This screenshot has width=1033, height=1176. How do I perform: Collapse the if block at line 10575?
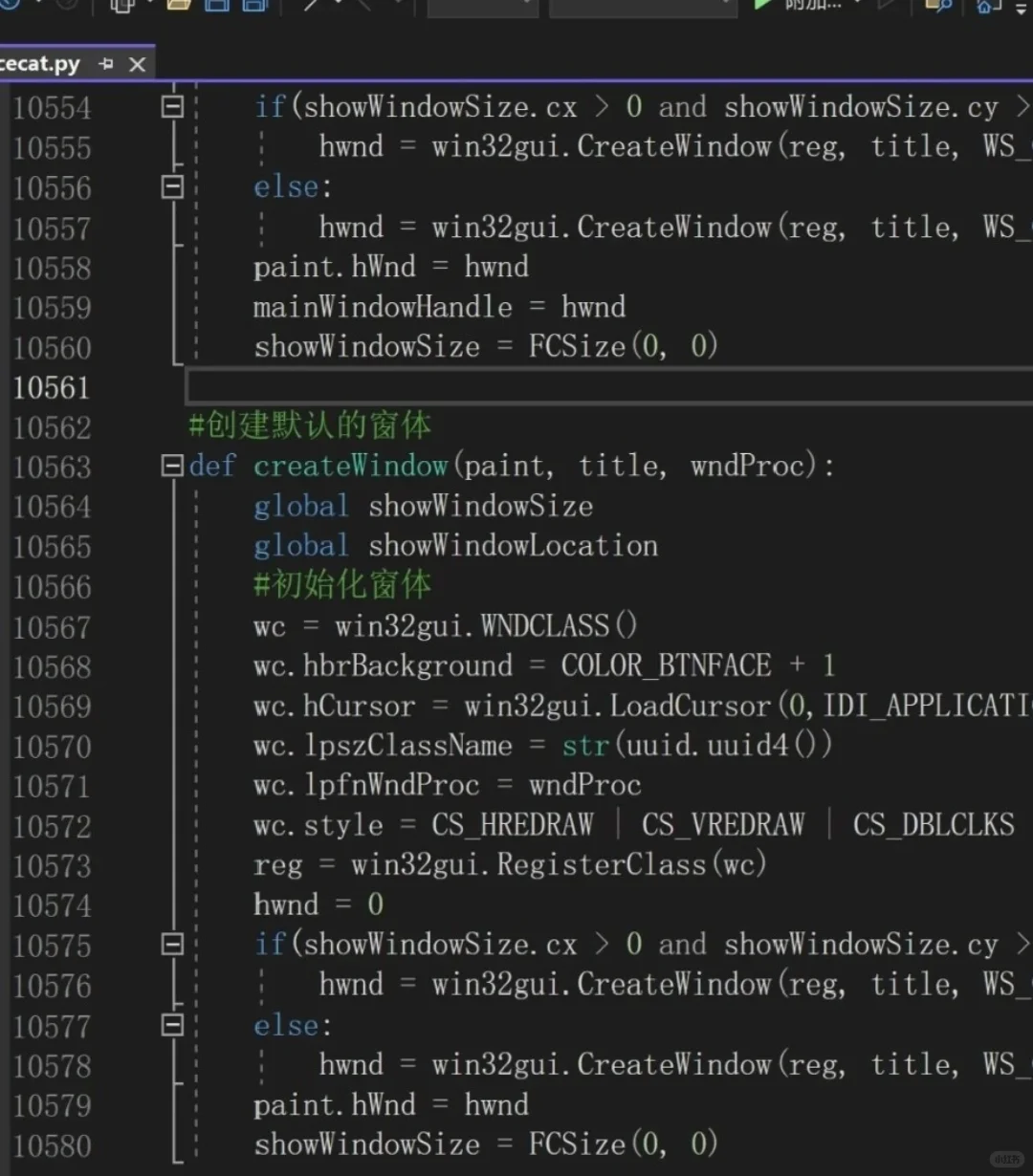[x=172, y=945]
